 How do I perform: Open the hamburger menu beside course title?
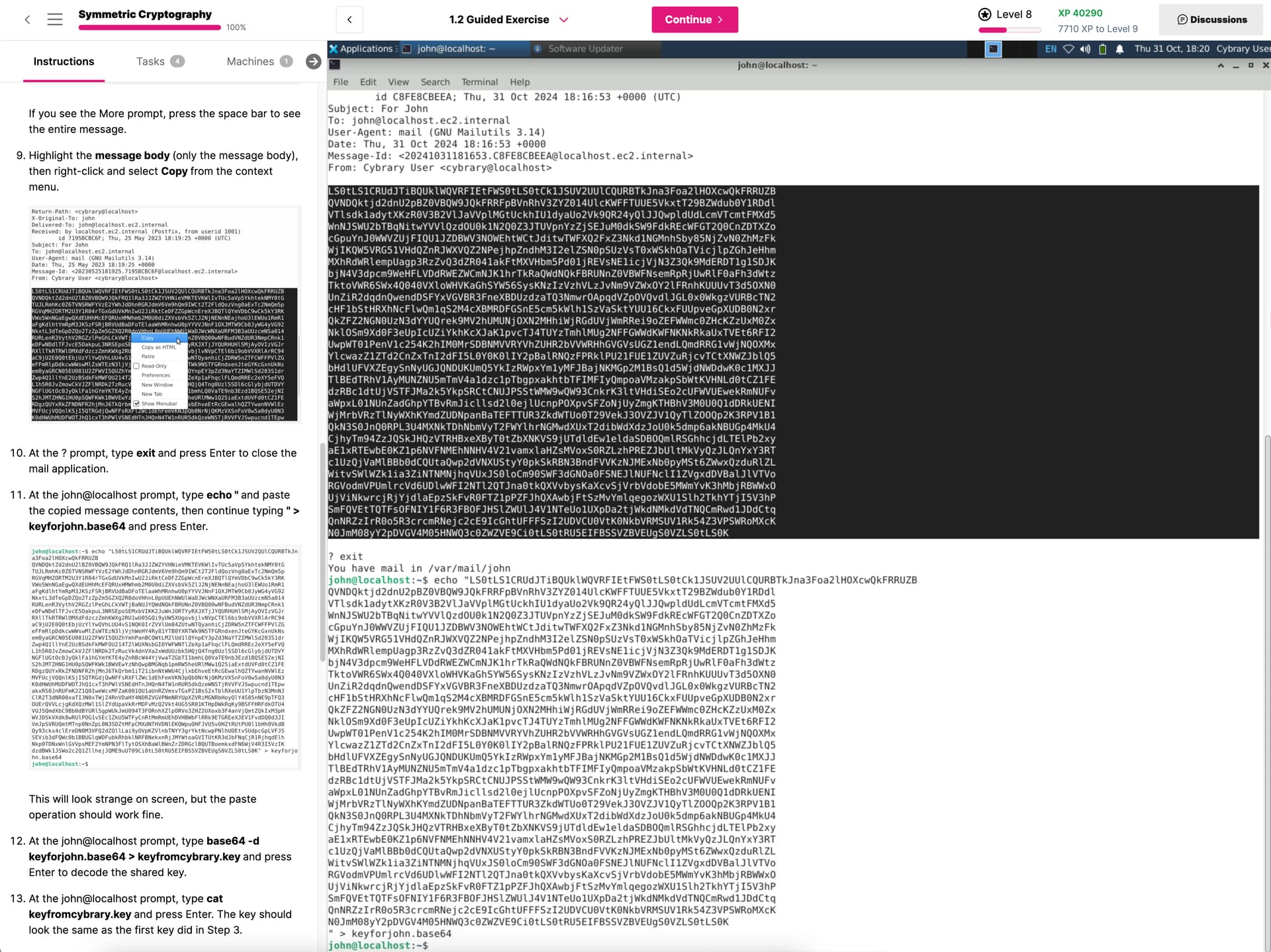tap(55, 20)
